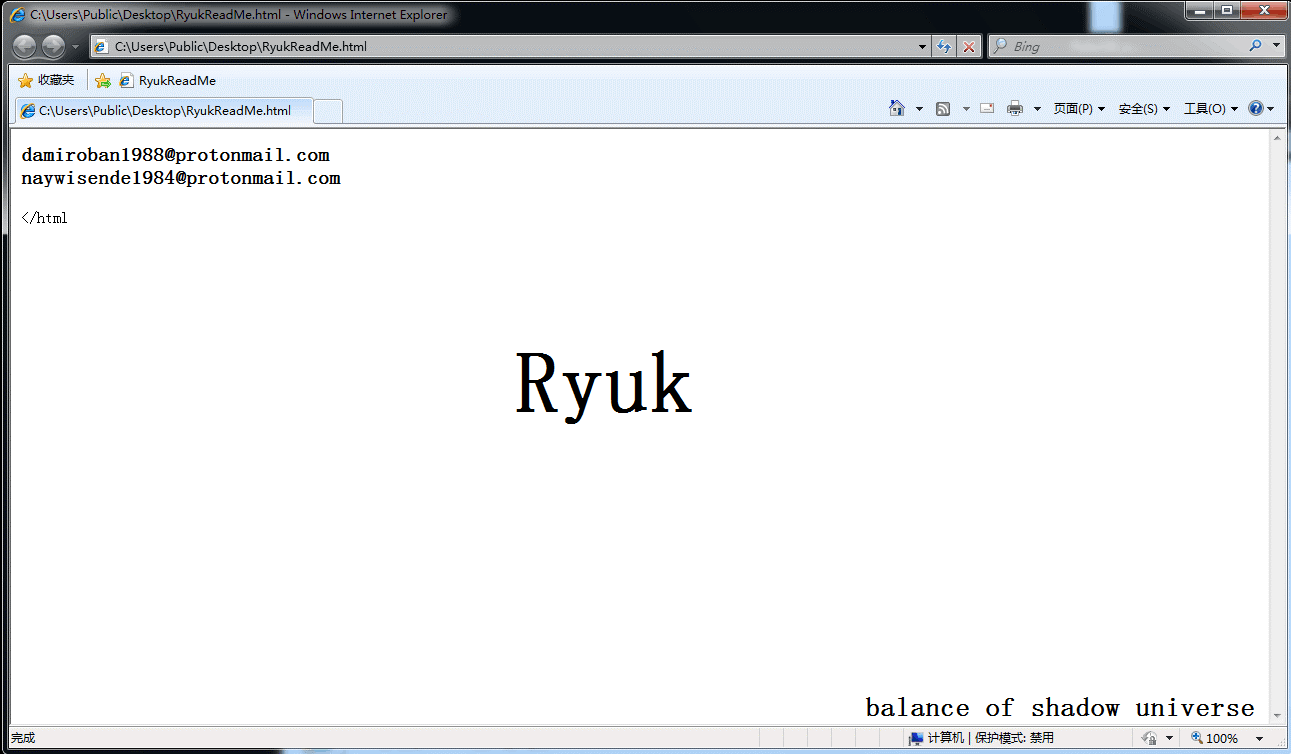1291x754 pixels.
Task: Click the RSS feeds icon
Action: pyautogui.click(x=942, y=108)
